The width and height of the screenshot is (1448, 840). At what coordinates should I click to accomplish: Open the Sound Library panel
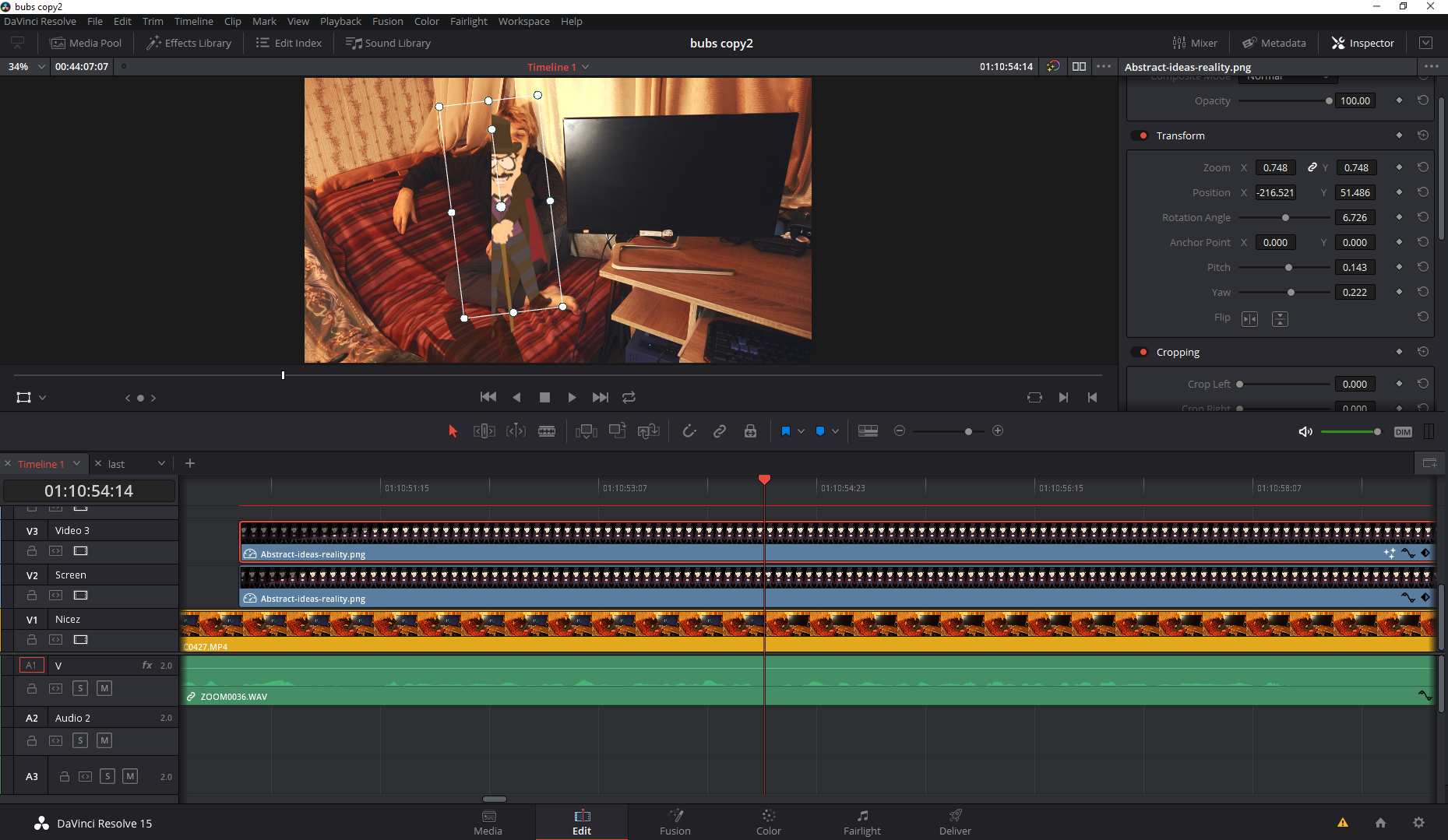388,43
